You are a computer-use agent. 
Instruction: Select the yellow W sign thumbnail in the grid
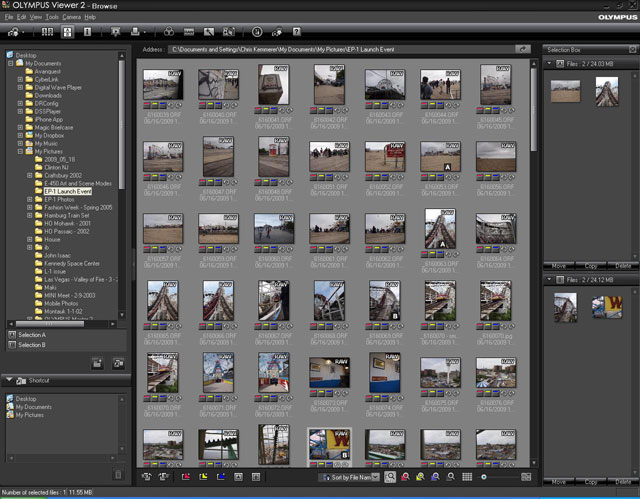(x=329, y=445)
